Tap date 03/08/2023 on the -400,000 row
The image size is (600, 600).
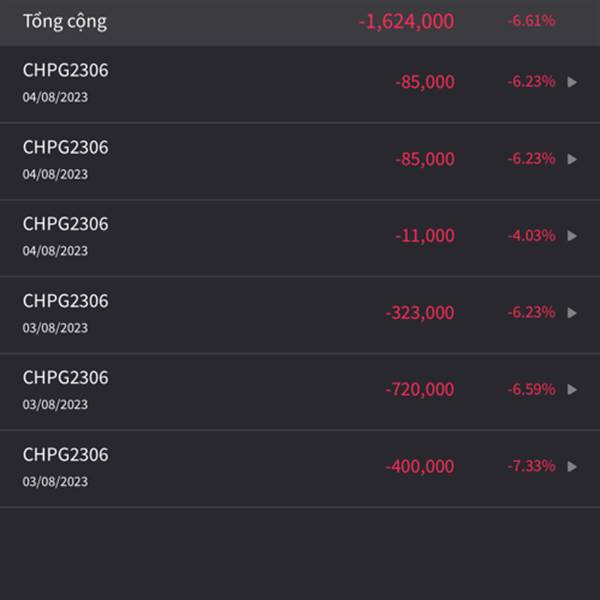tap(55, 481)
